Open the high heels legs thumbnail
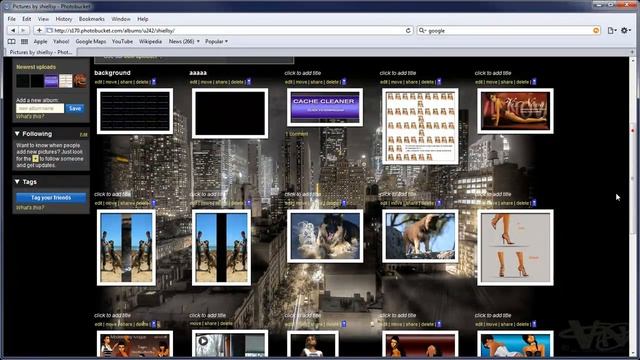This screenshot has width=640, height=360. click(515, 247)
